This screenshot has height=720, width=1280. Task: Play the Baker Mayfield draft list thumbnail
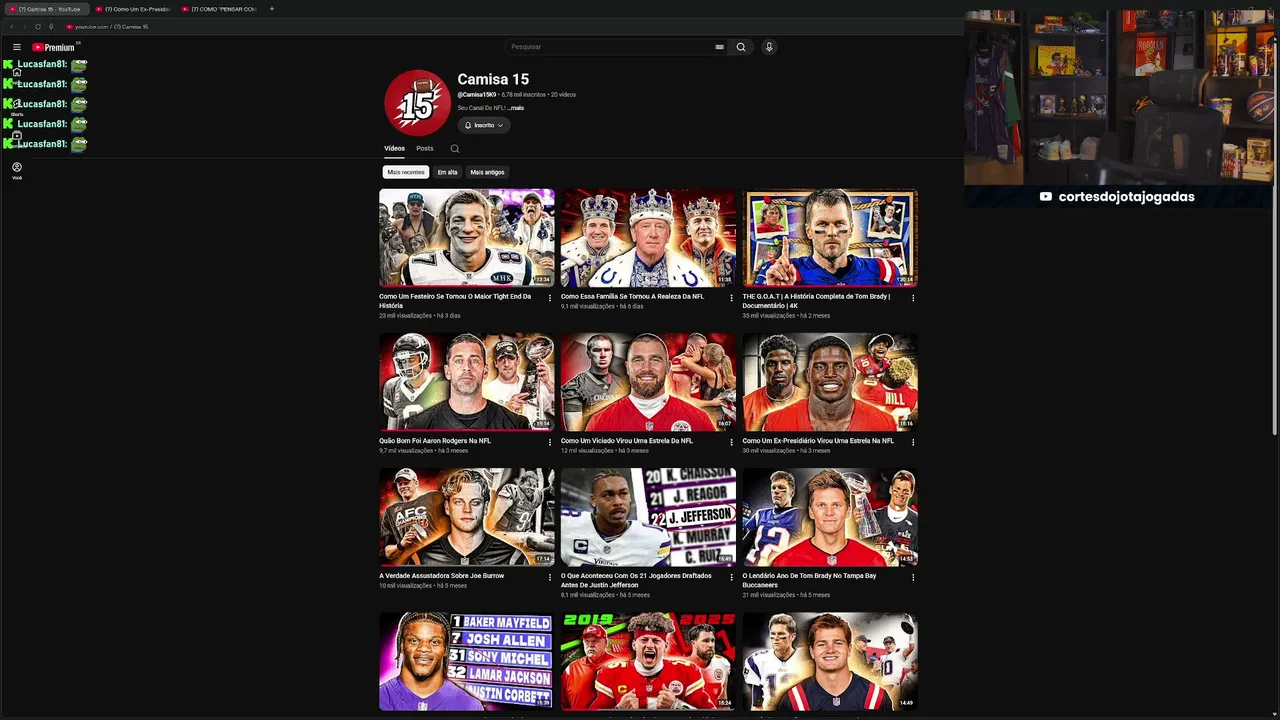[x=466, y=661]
